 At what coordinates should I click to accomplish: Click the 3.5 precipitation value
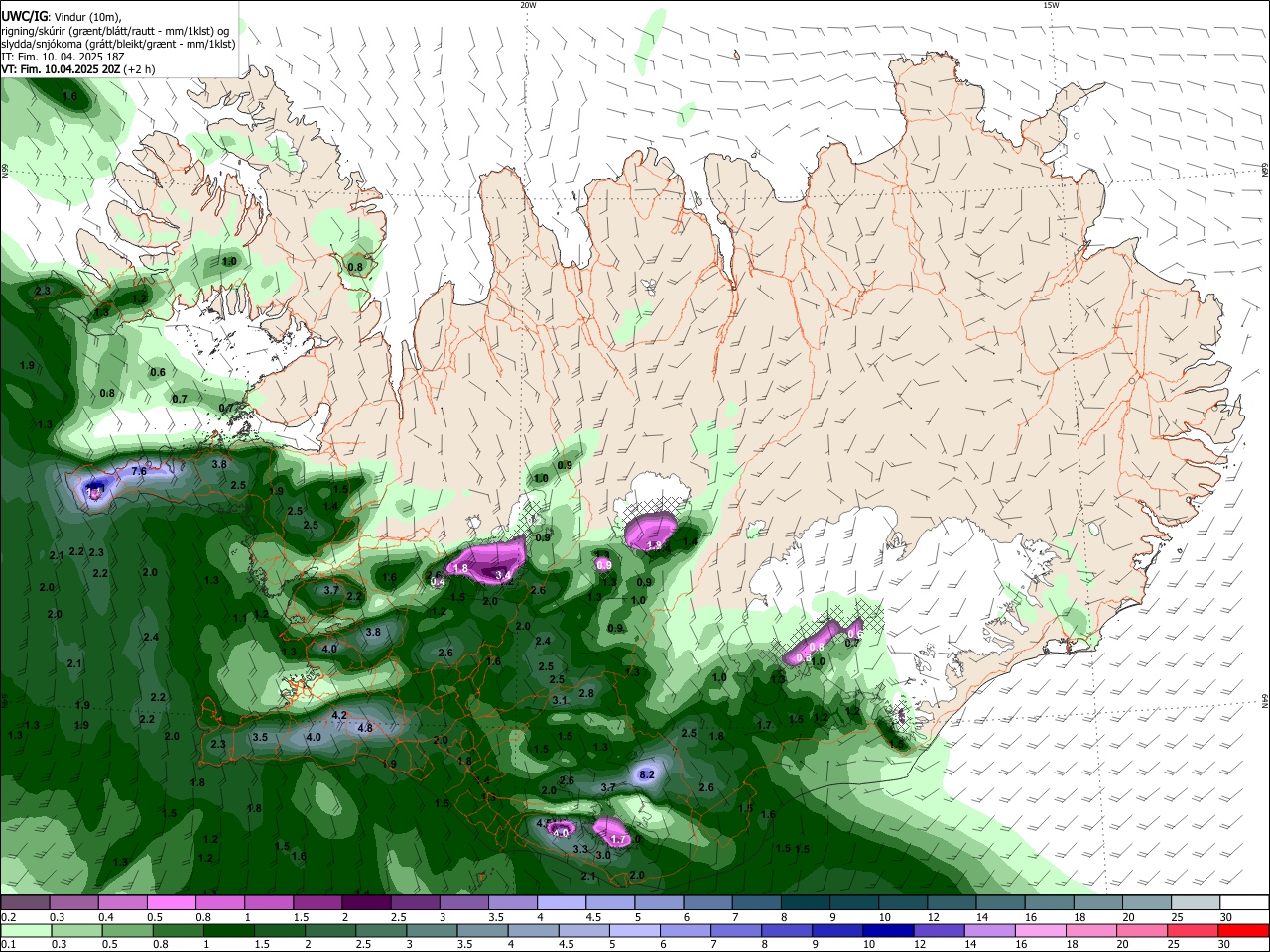click(x=260, y=737)
